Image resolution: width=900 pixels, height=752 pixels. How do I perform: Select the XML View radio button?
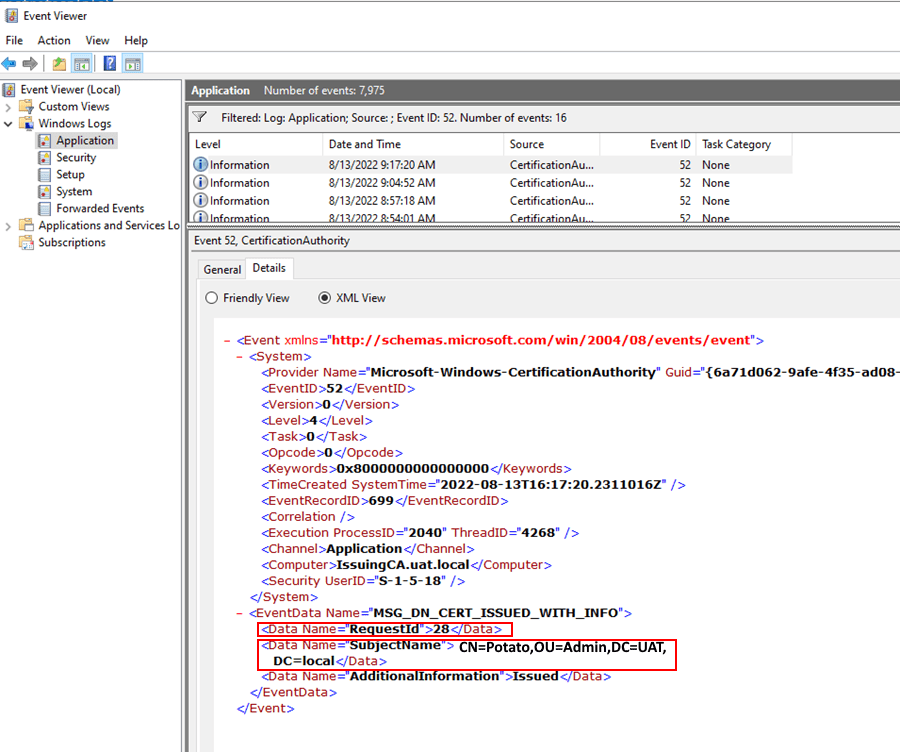pos(325,298)
